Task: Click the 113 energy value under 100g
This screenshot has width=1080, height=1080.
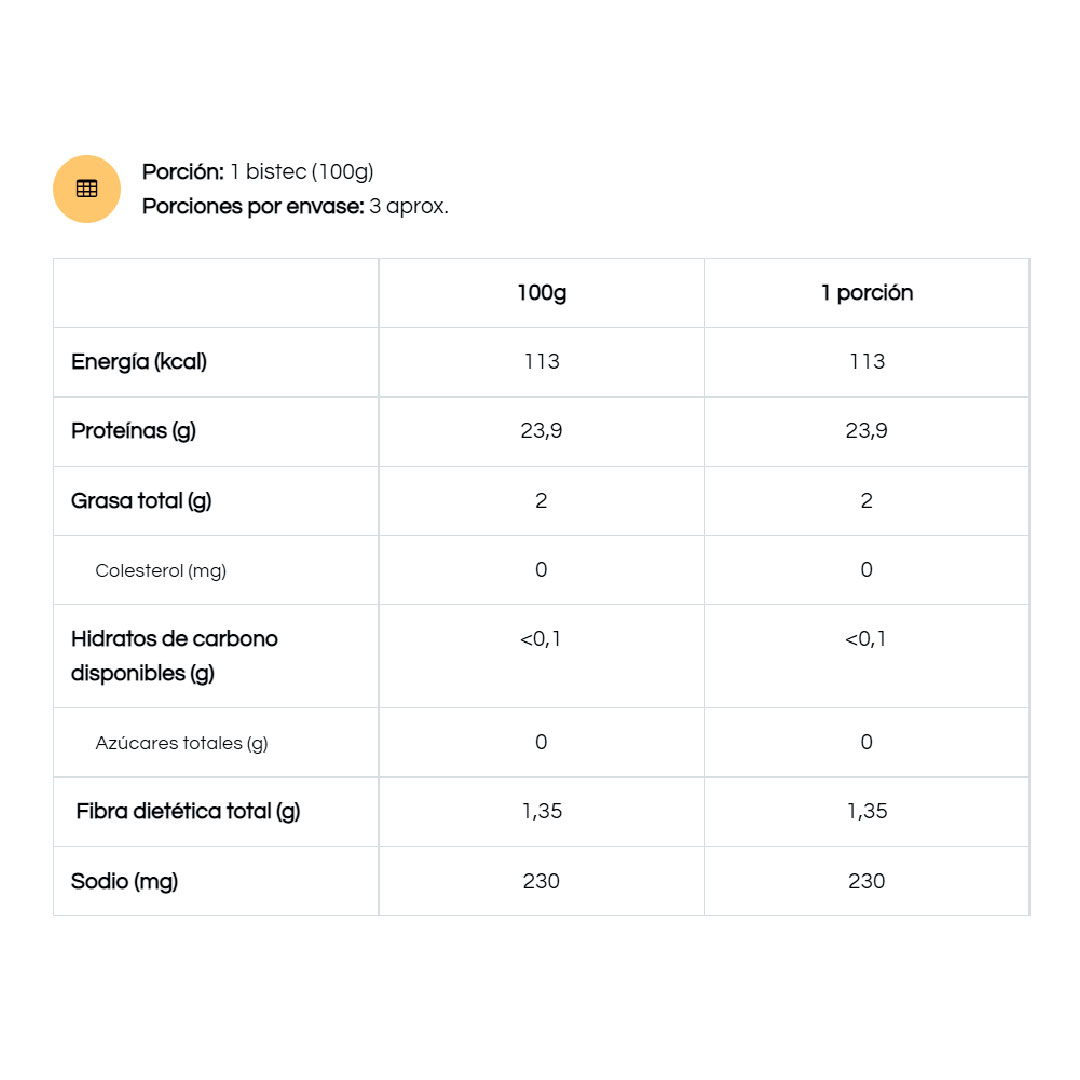Action: pyautogui.click(x=541, y=362)
